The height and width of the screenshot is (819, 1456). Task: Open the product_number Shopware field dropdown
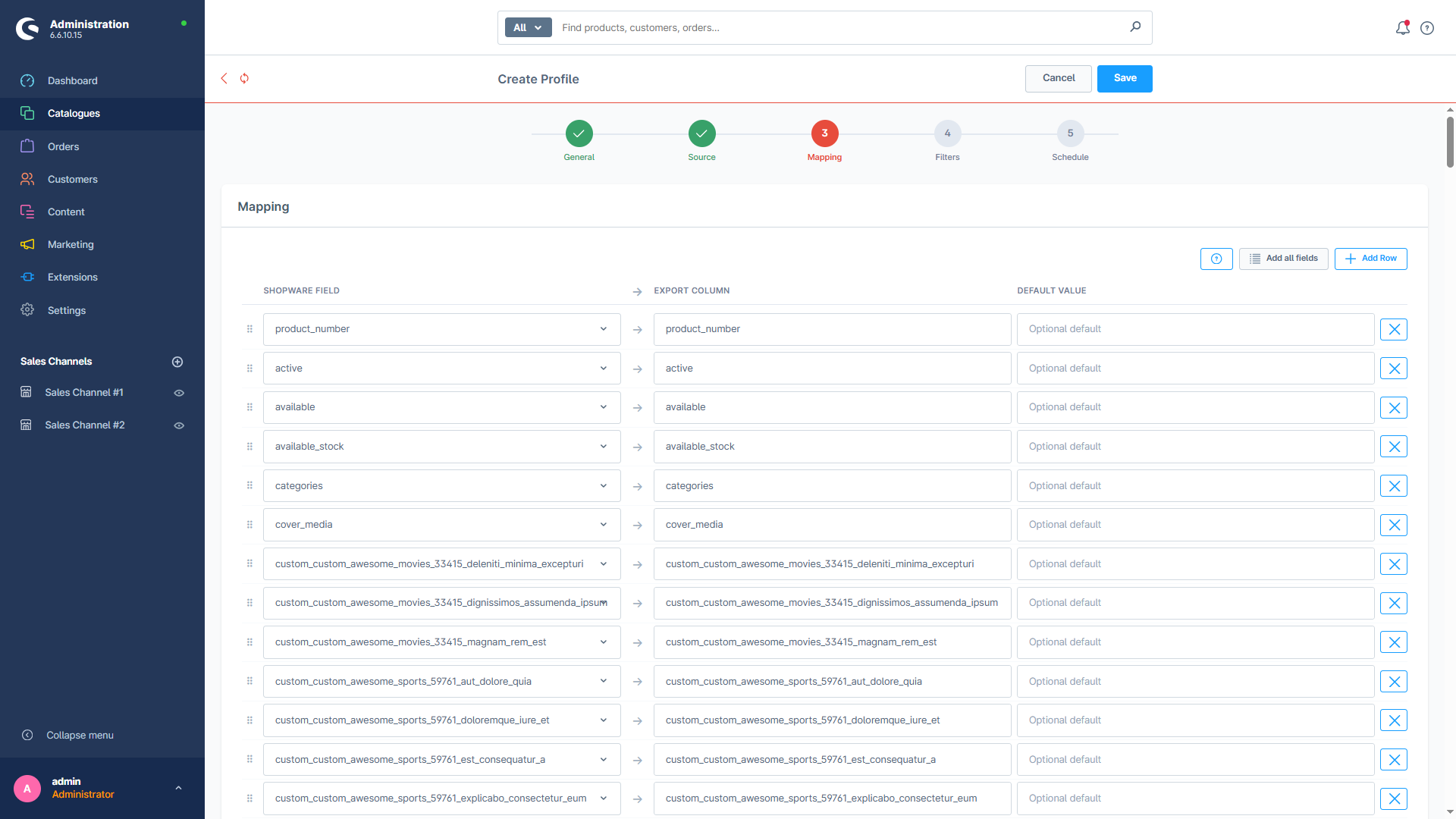coord(441,329)
